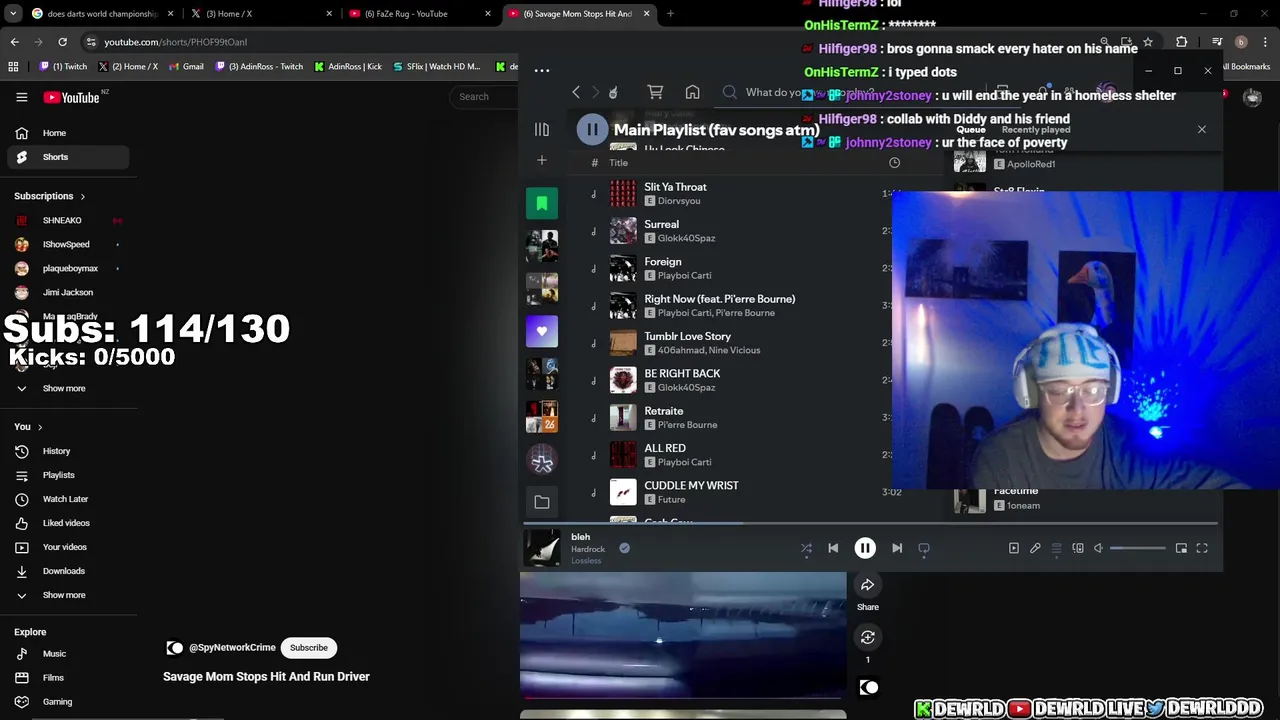Viewport: 1280px width, 720px height.
Task: Click the added-to-library checkmark beside bleh
Action: tap(624, 548)
